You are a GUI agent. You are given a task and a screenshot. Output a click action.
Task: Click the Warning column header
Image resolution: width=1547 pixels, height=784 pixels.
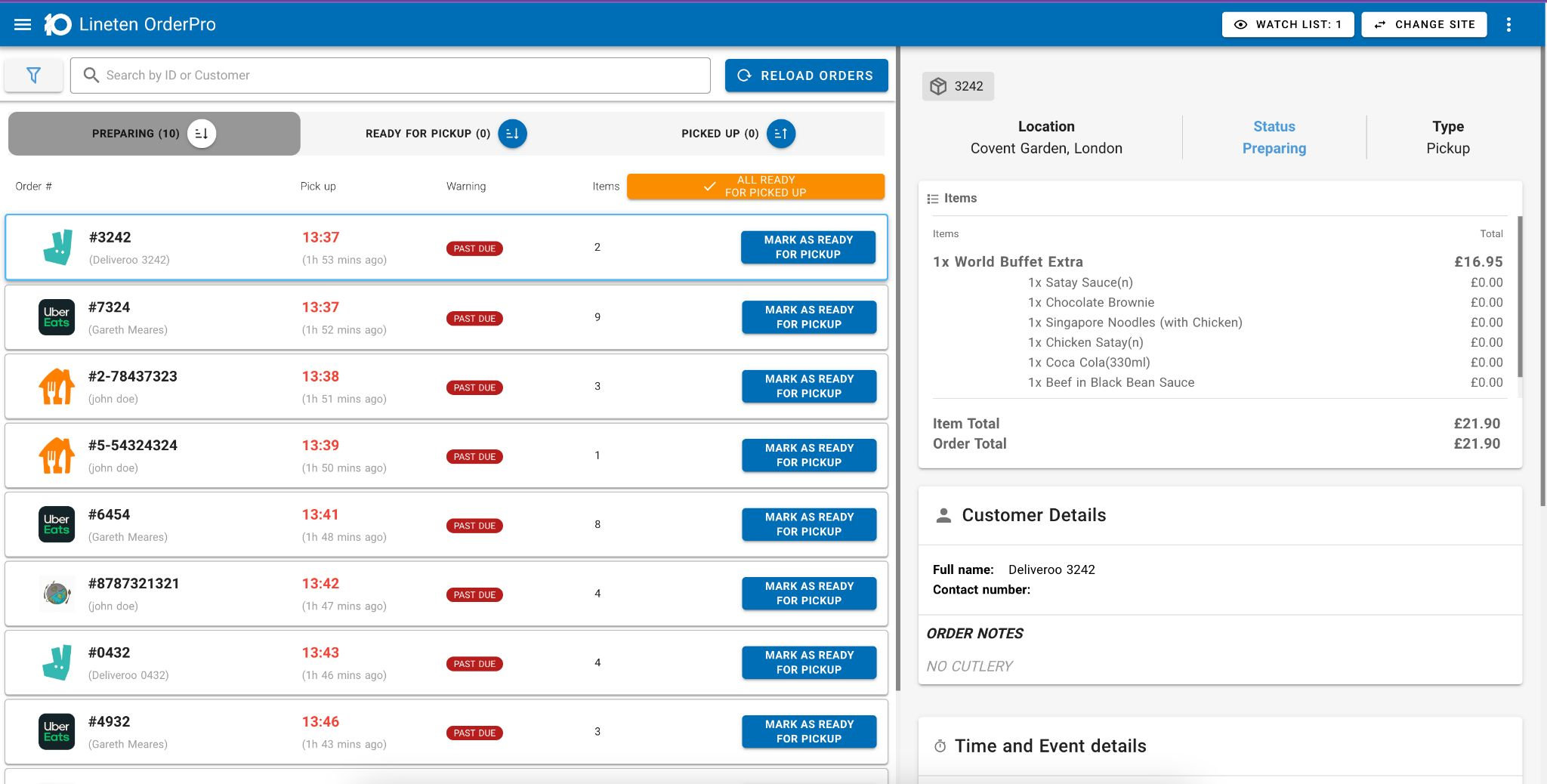466,187
